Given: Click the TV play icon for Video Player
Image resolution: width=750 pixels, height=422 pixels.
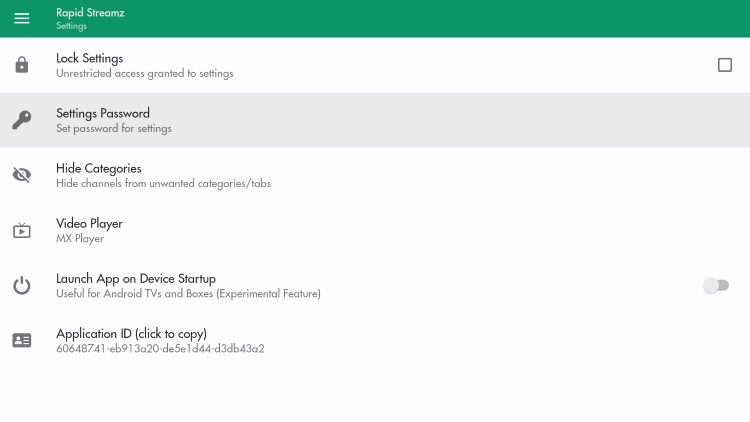Looking at the screenshot, I should [x=21, y=231].
